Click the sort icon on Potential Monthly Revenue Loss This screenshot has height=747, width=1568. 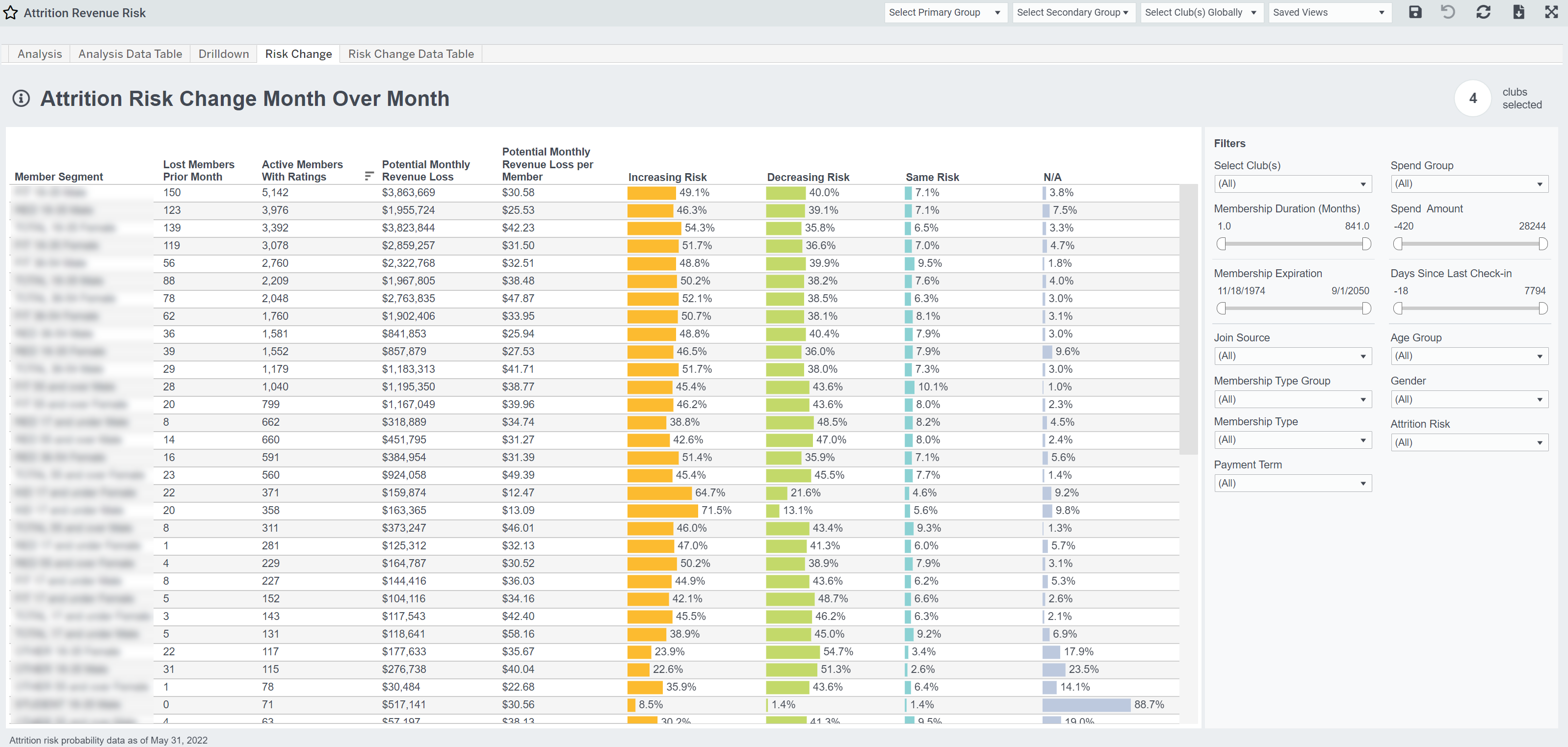[368, 176]
